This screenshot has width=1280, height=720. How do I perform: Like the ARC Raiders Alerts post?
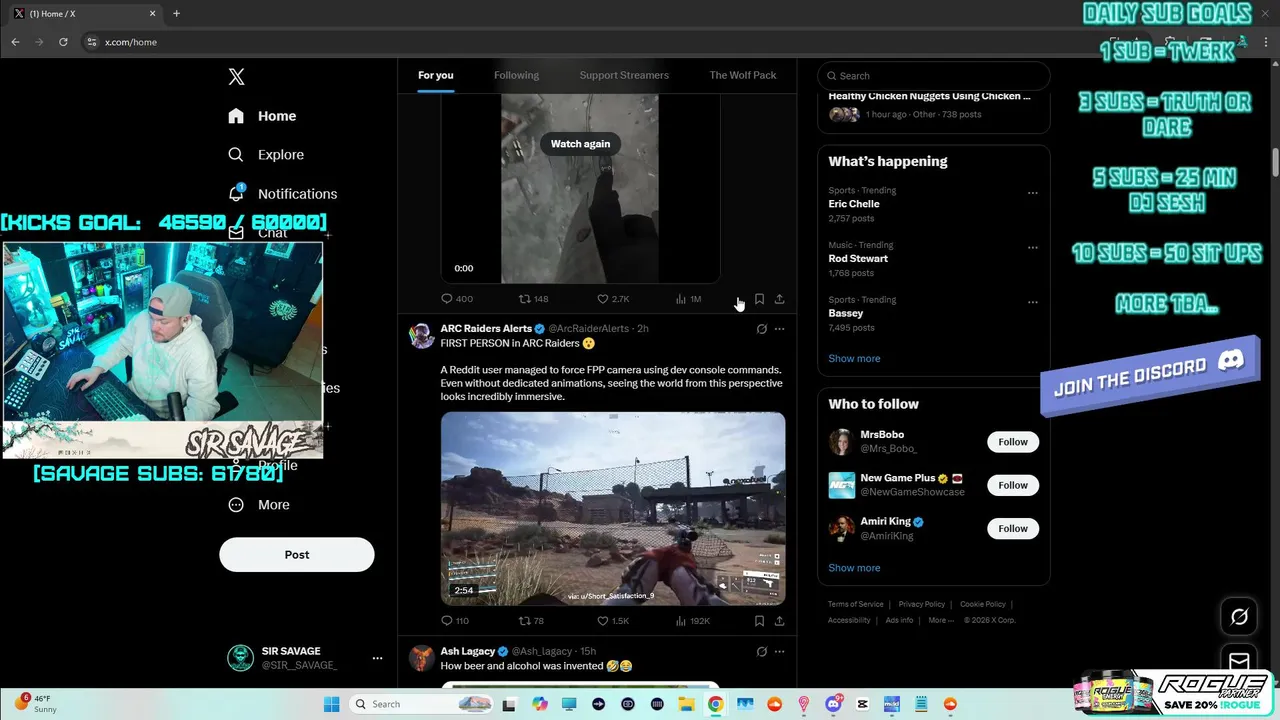click(x=613, y=621)
